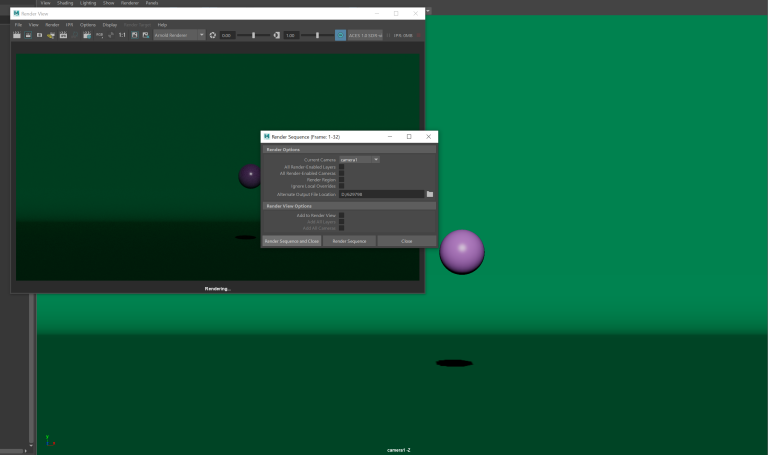Enable All Render-Enabled Layers checkbox

341,166
